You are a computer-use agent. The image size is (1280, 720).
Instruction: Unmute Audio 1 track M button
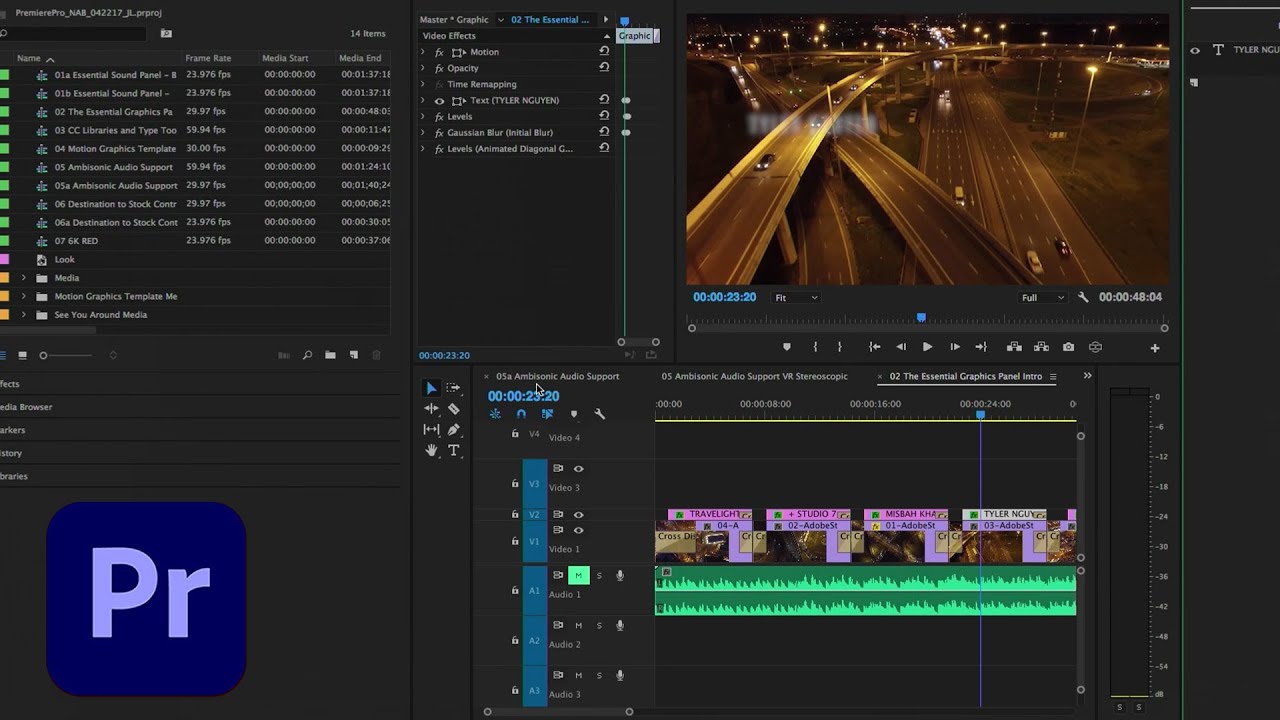[578, 575]
